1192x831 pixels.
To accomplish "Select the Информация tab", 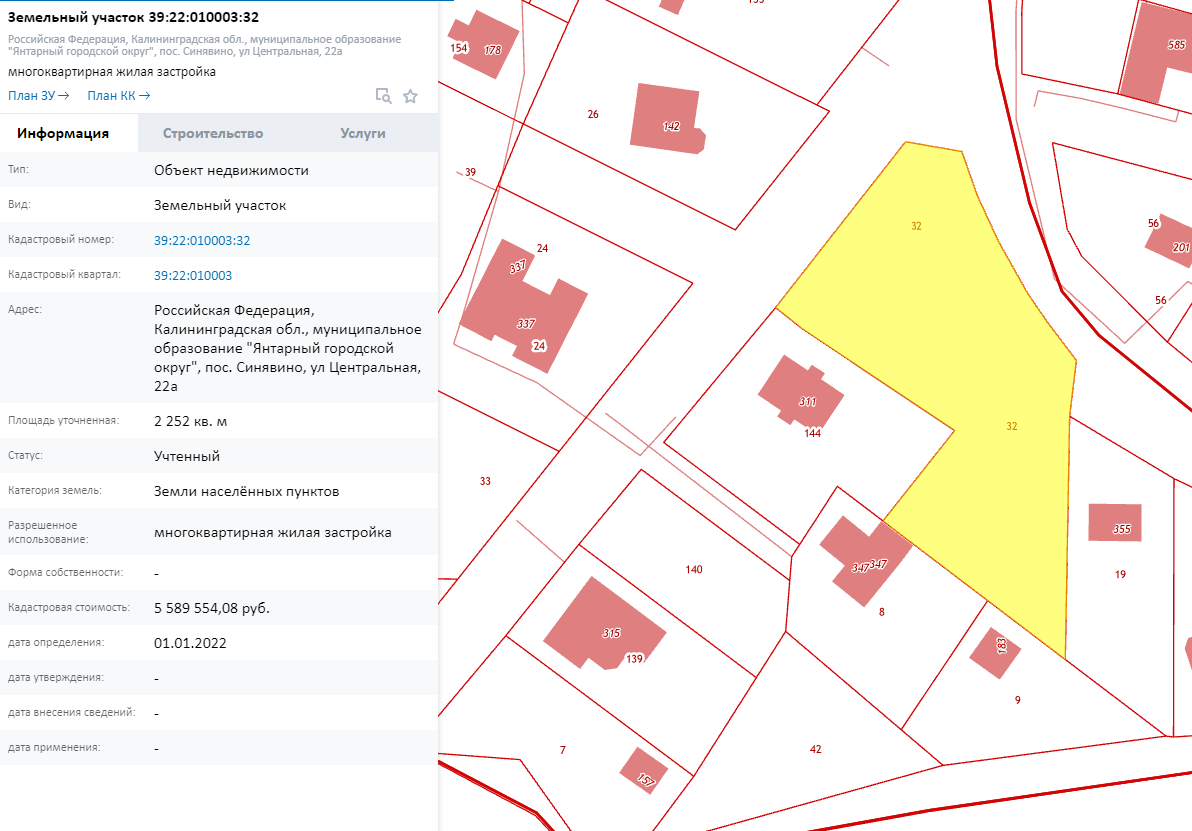I will (63, 133).
